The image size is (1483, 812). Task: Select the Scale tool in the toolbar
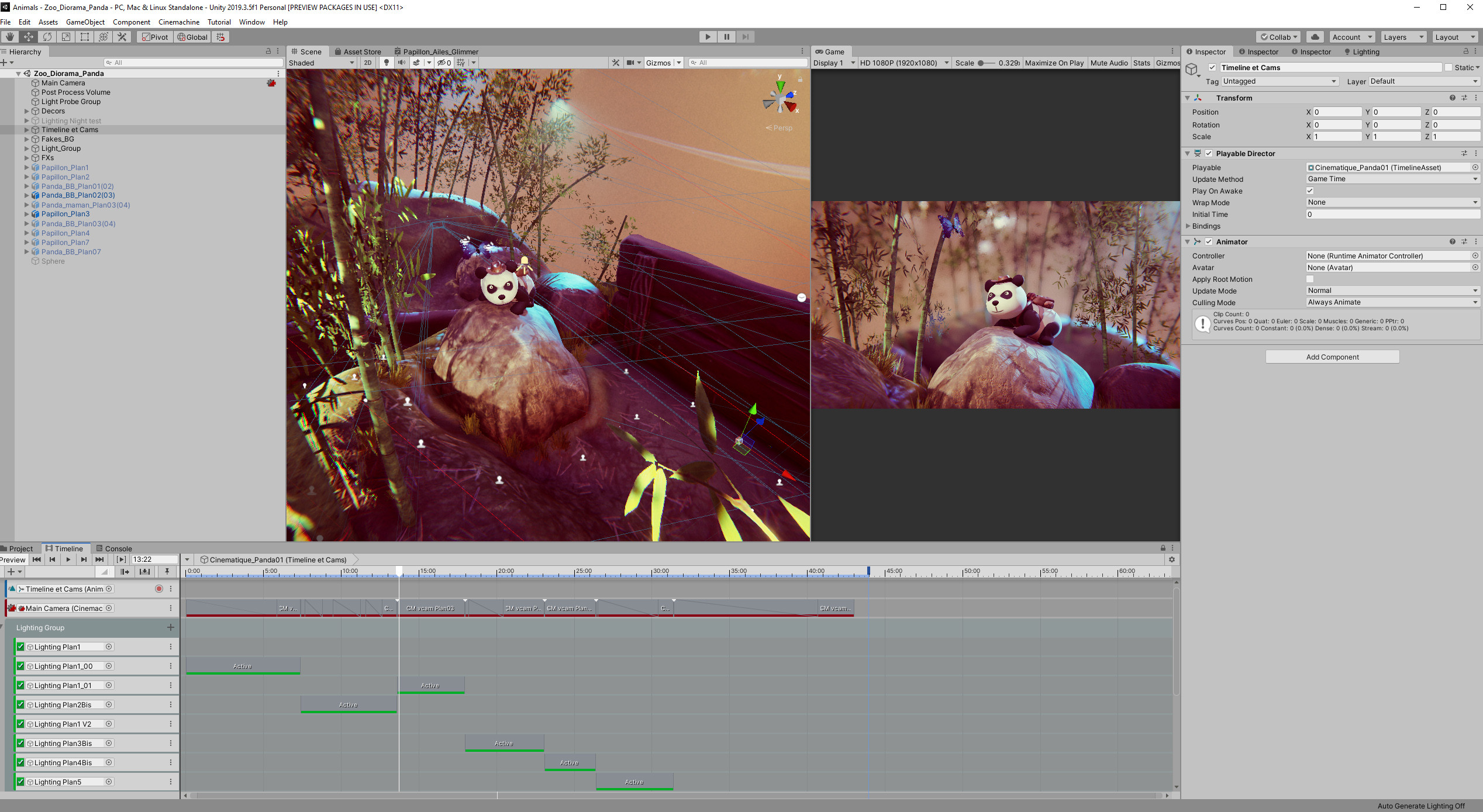click(x=65, y=37)
